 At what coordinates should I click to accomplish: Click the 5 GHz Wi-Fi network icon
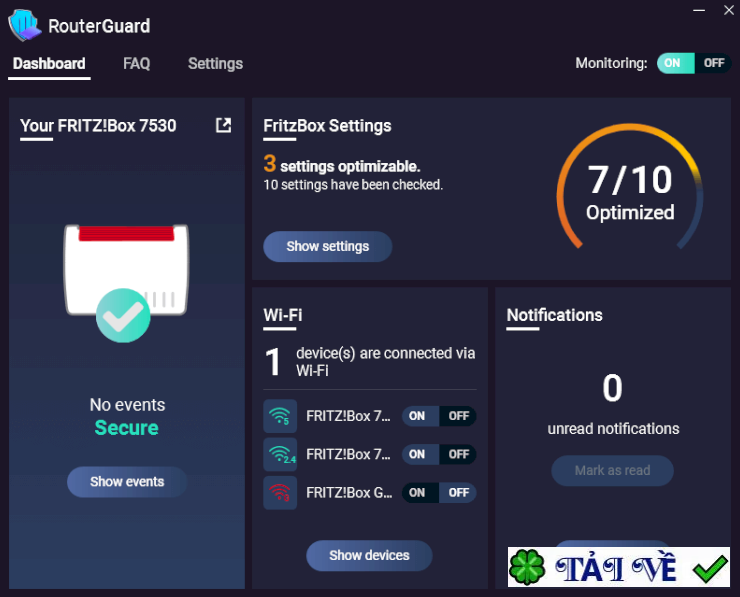pos(280,416)
